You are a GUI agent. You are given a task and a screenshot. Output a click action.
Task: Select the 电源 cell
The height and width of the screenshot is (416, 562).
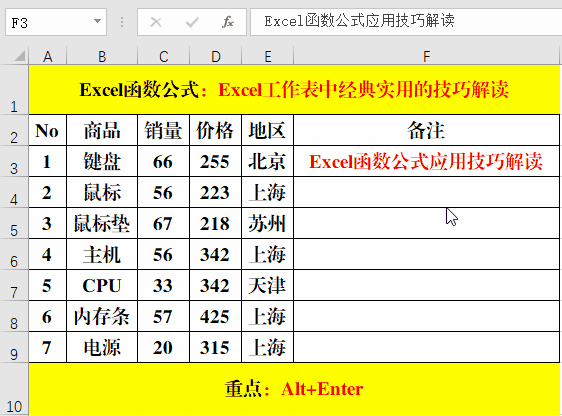102,347
